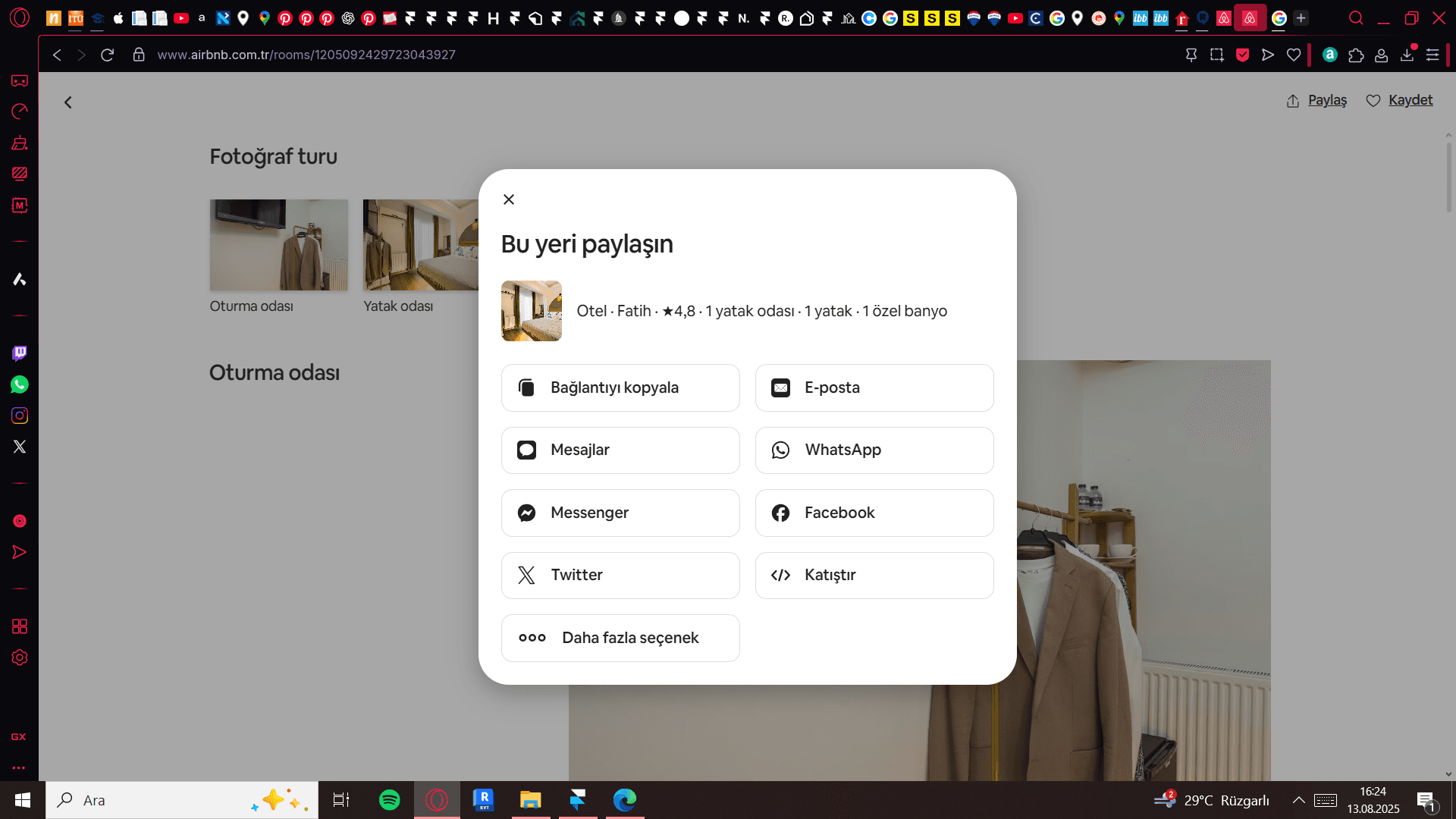Open Twitch panel in sidebar
The image size is (1456, 819).
point(20,353)
